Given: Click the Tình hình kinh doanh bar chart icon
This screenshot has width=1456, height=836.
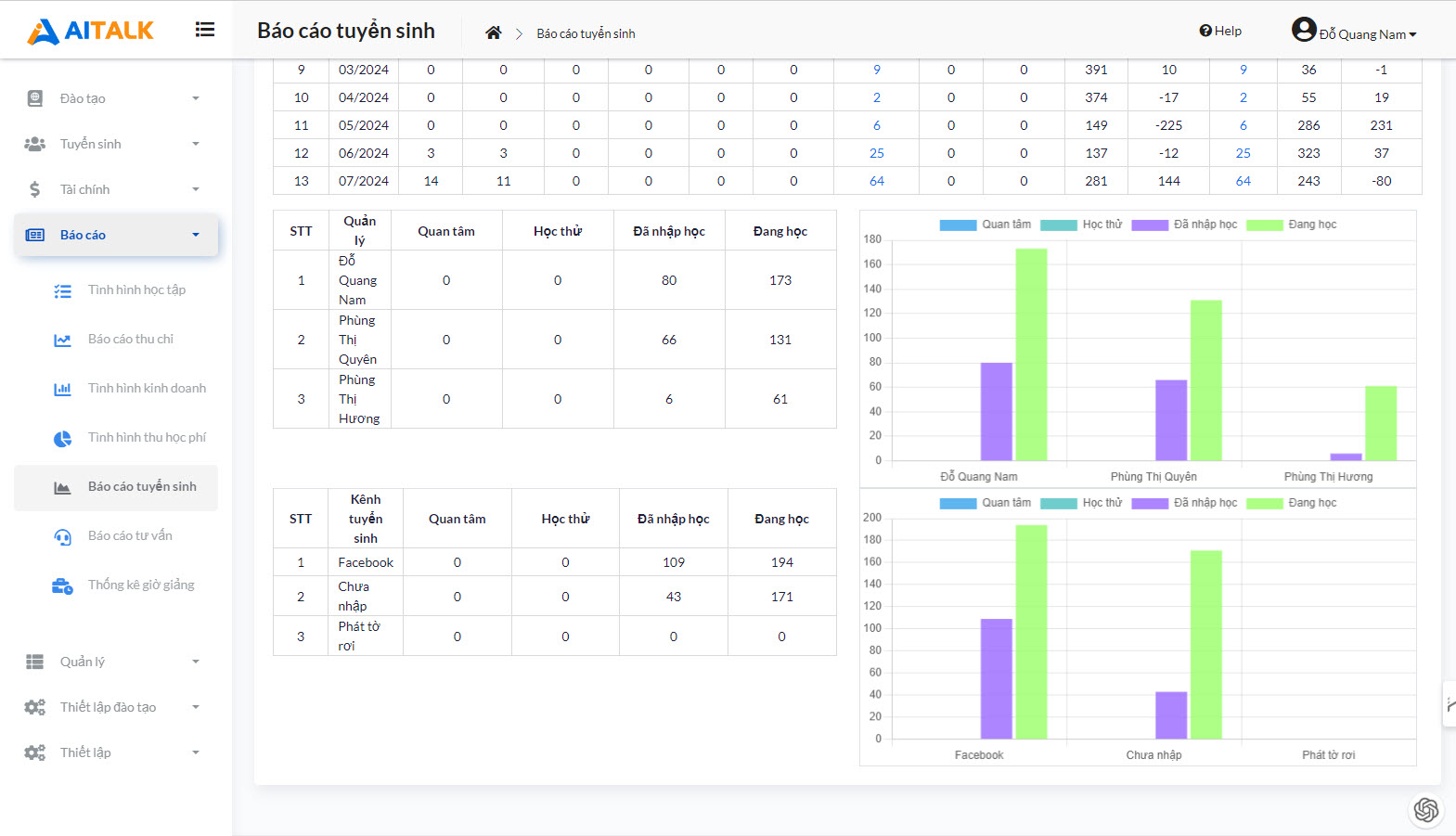Looking at the screenshot, I should click(x=62, y=390).
